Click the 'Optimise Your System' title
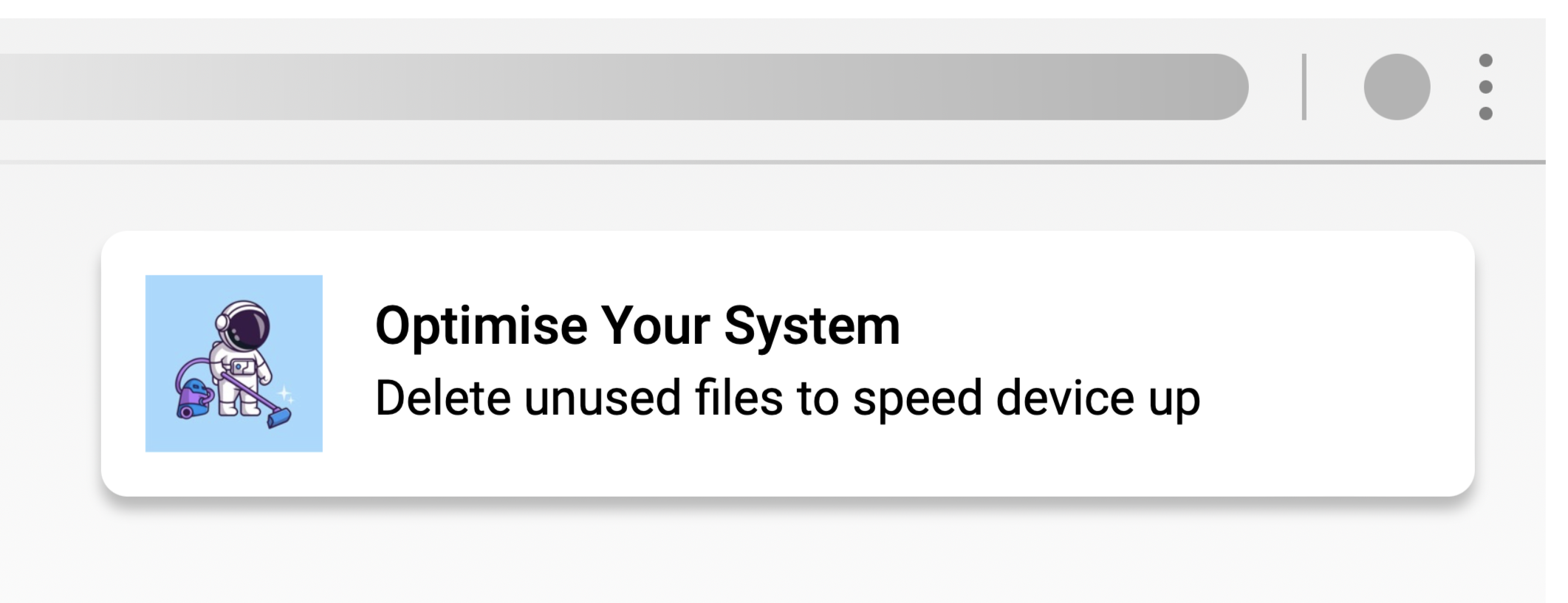 click(637, 325)
